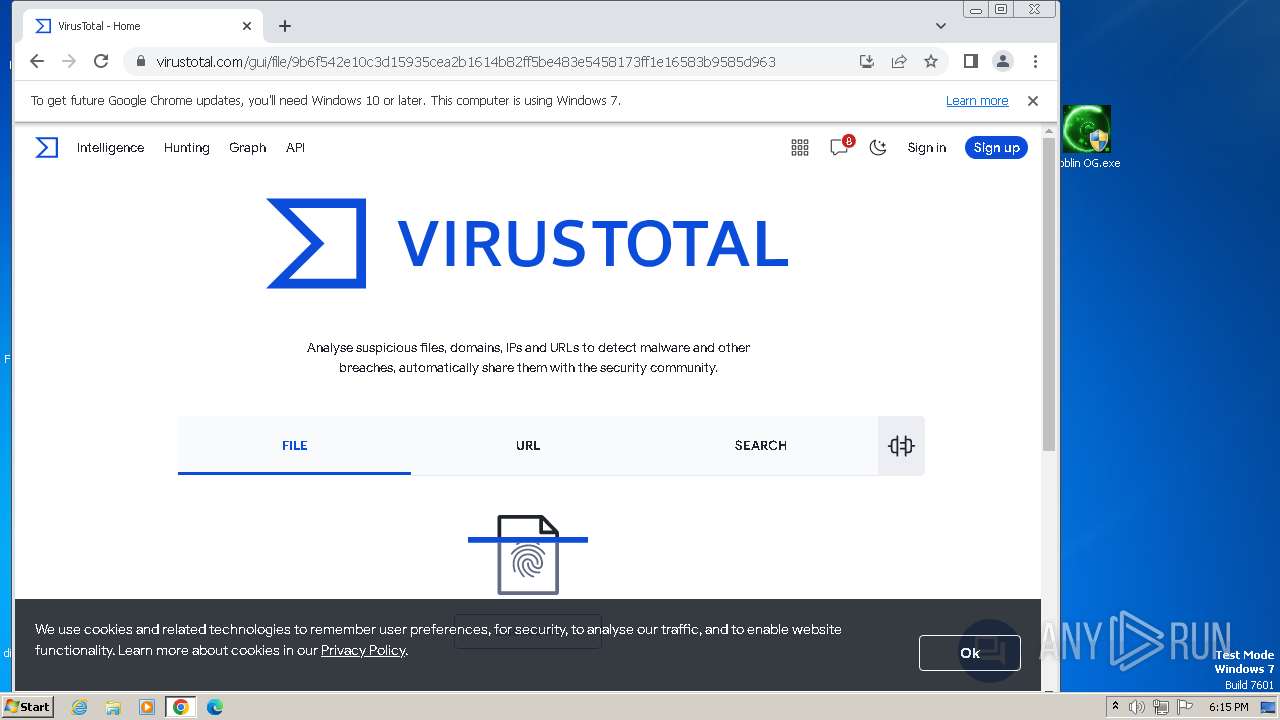Reload the VirusTotal page
1280x720 pixels.
point(101,61)
